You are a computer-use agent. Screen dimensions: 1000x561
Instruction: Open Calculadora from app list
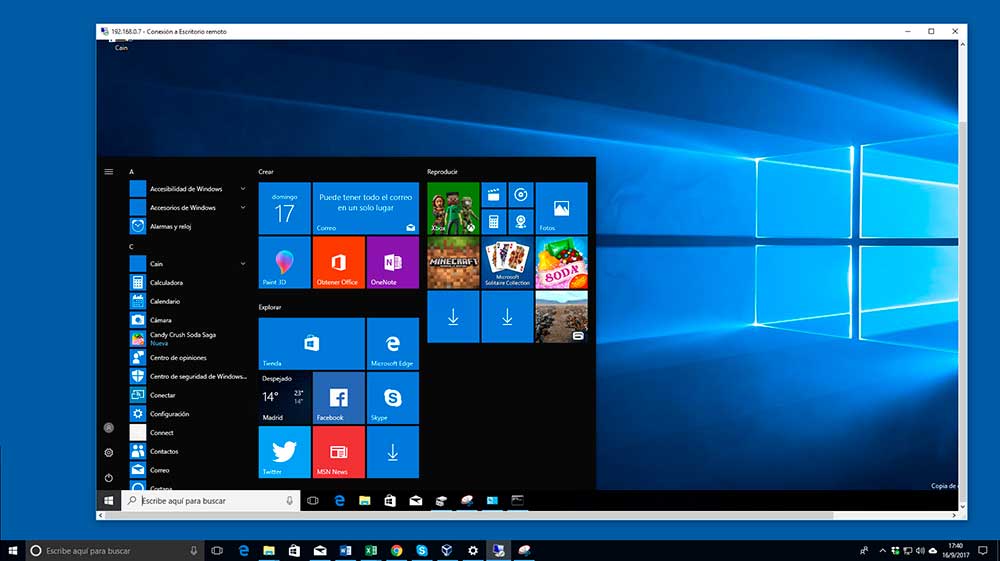[189, 282]
